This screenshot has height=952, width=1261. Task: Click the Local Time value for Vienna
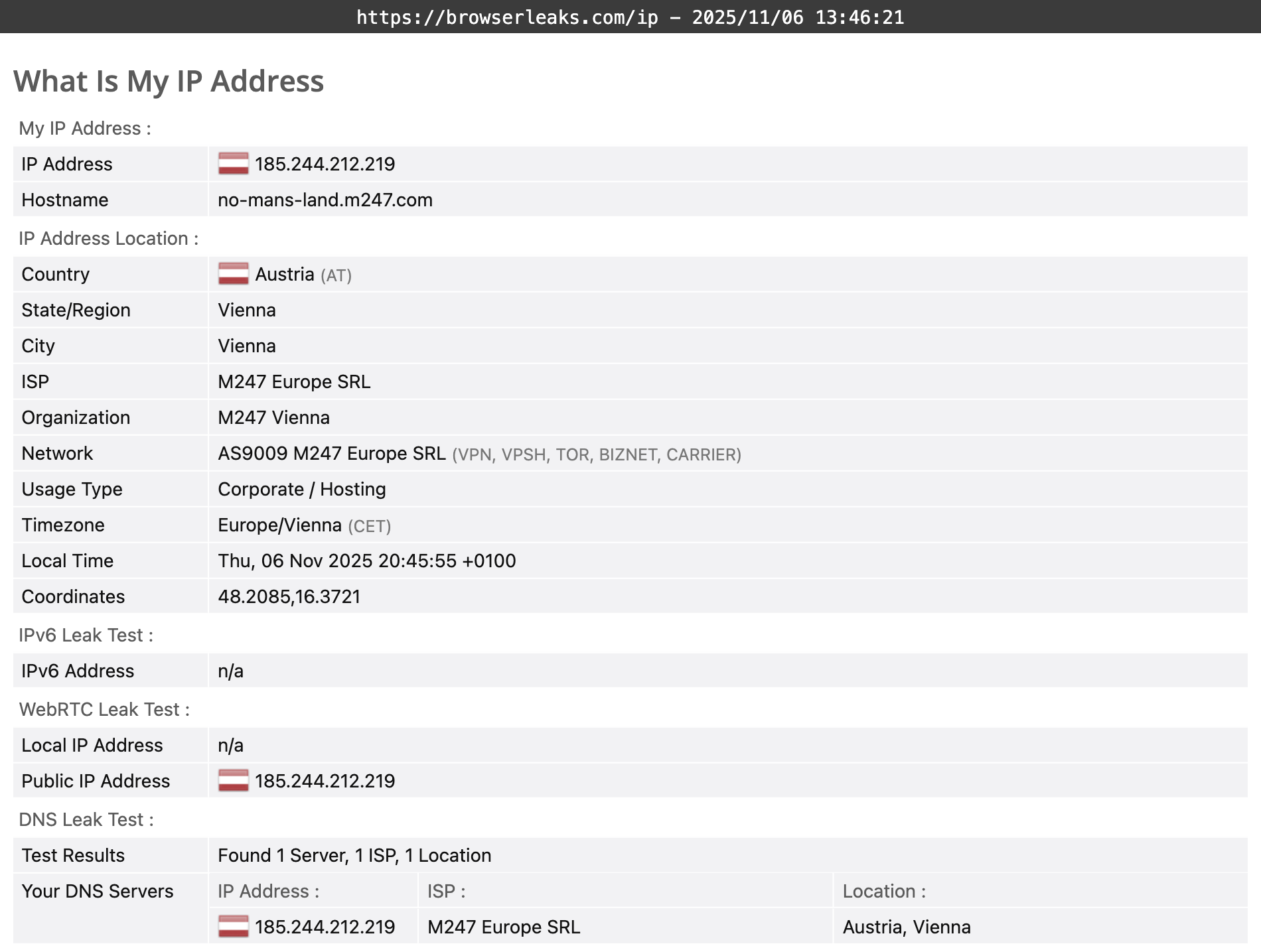coord(366,561)
